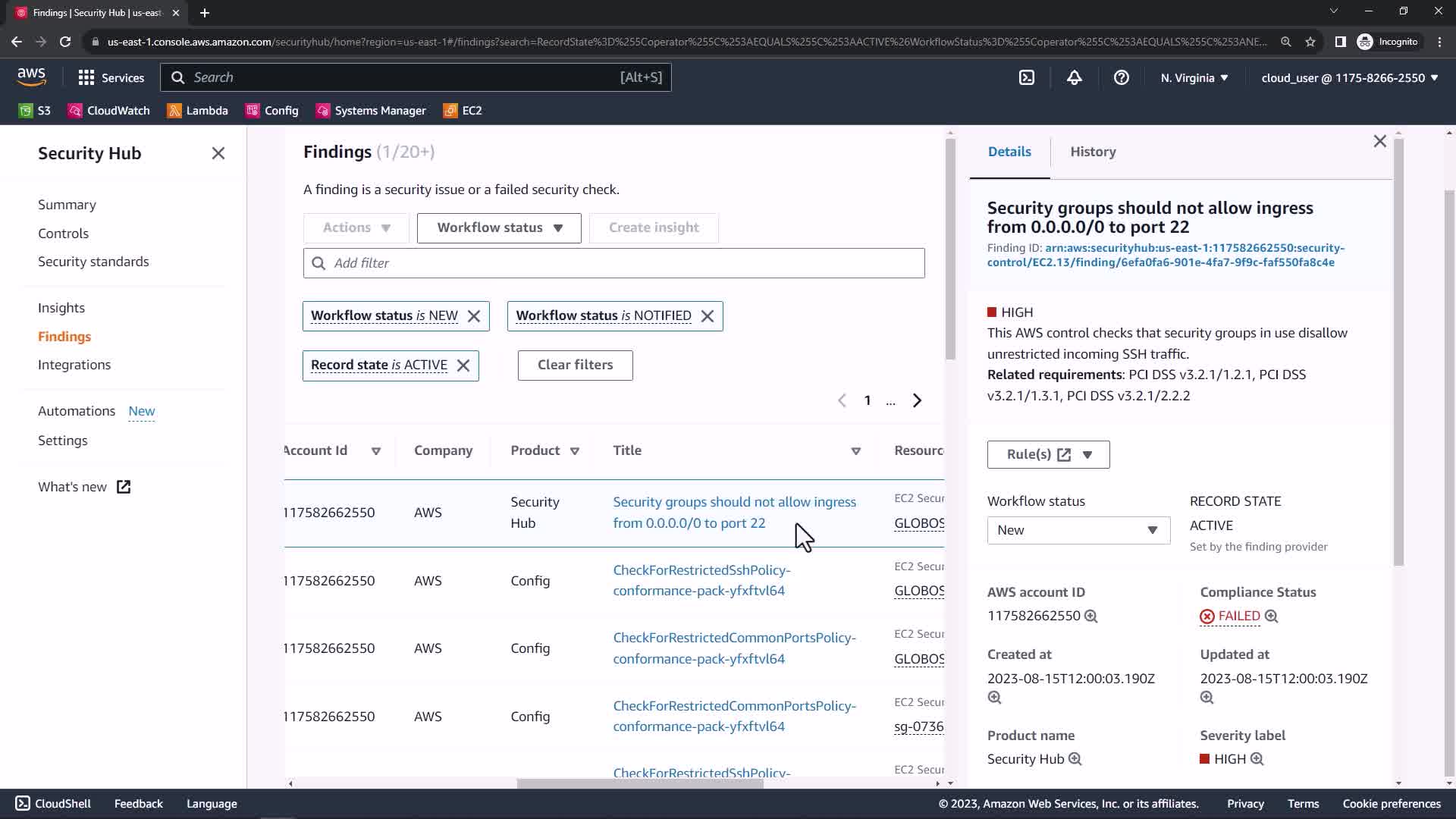Expand the Workflow status button dropdown

[x=499, y=227]
